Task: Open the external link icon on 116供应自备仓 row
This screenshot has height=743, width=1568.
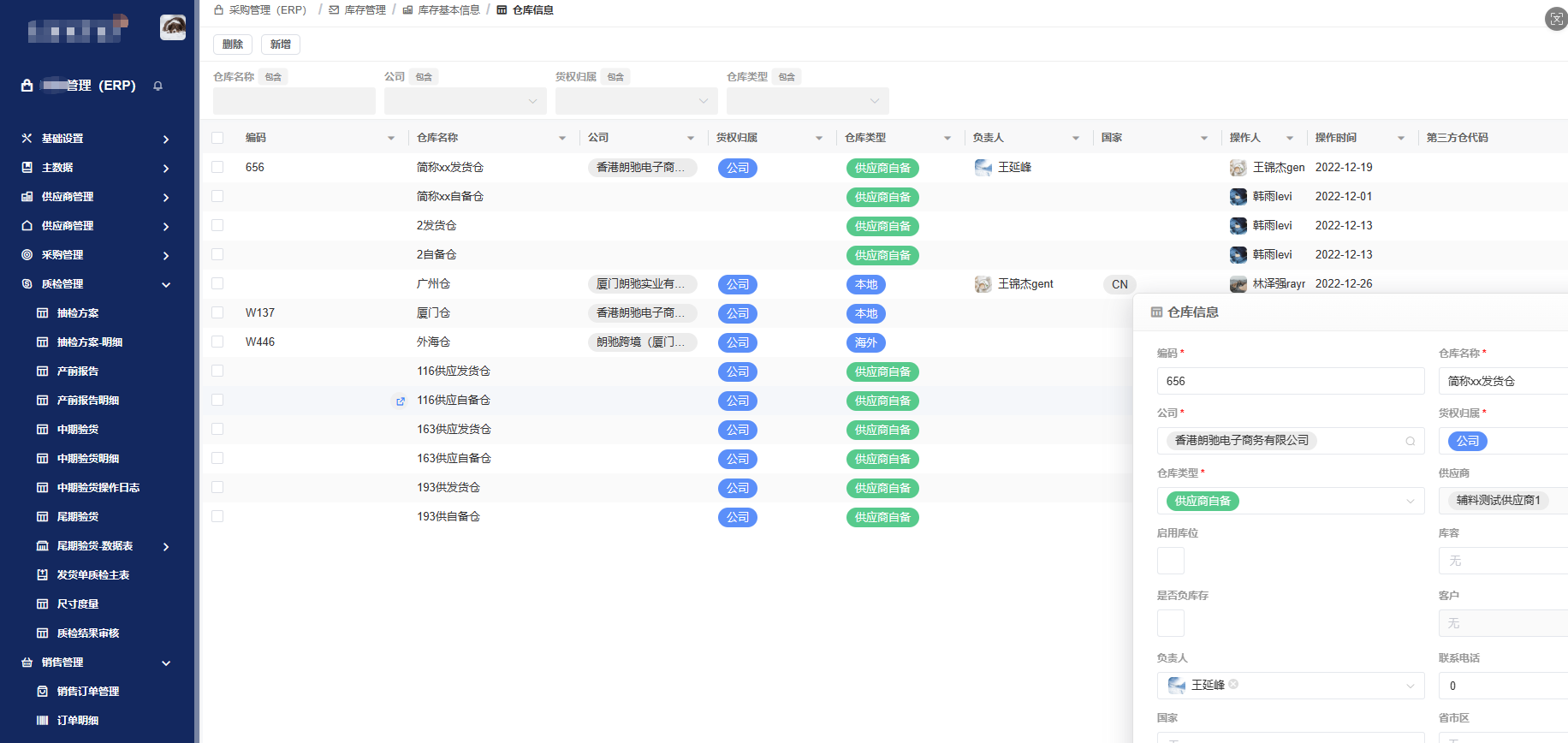Action: tap(400, 401)
